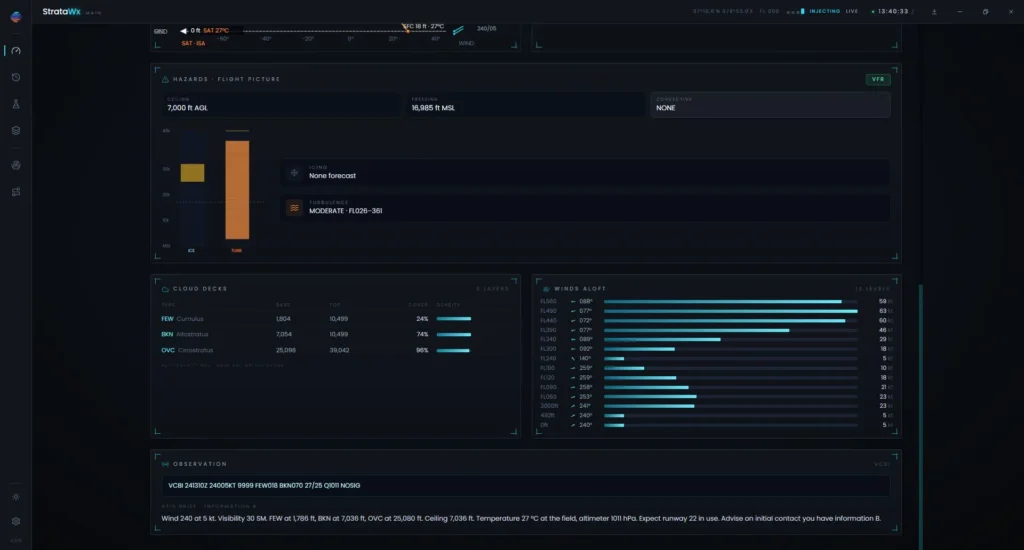The height and width of the screenshot is (550, 1024).
Task: Click the Cloud Decks cloud icon
Action: (165, 289)
